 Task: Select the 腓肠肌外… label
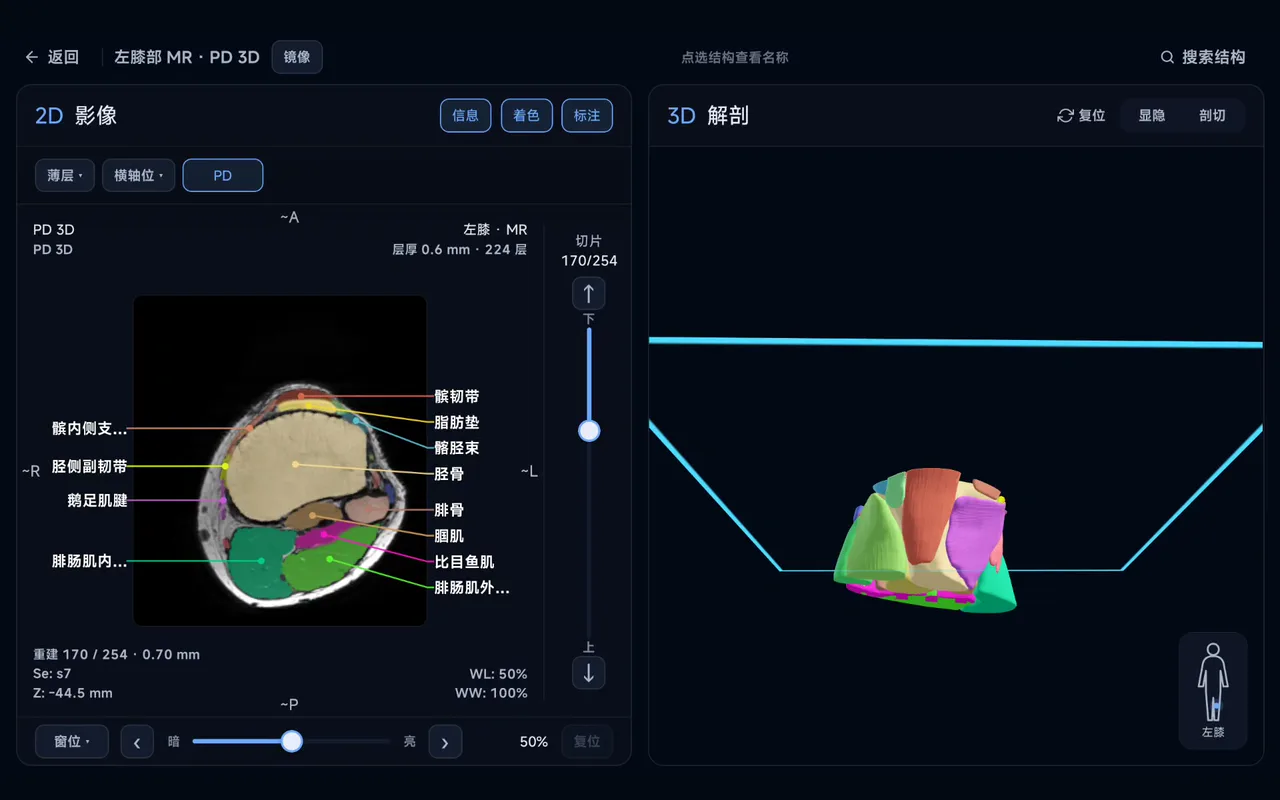[x=472, y=588]
